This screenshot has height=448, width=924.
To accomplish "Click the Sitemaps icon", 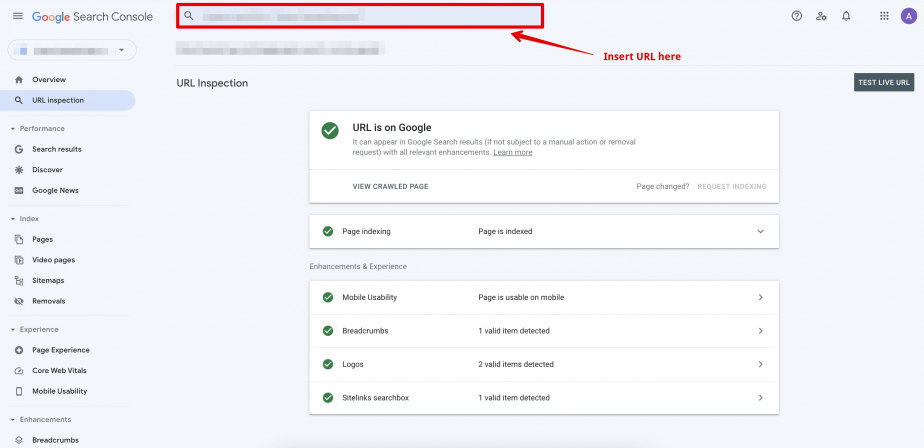I will point(19,281).
